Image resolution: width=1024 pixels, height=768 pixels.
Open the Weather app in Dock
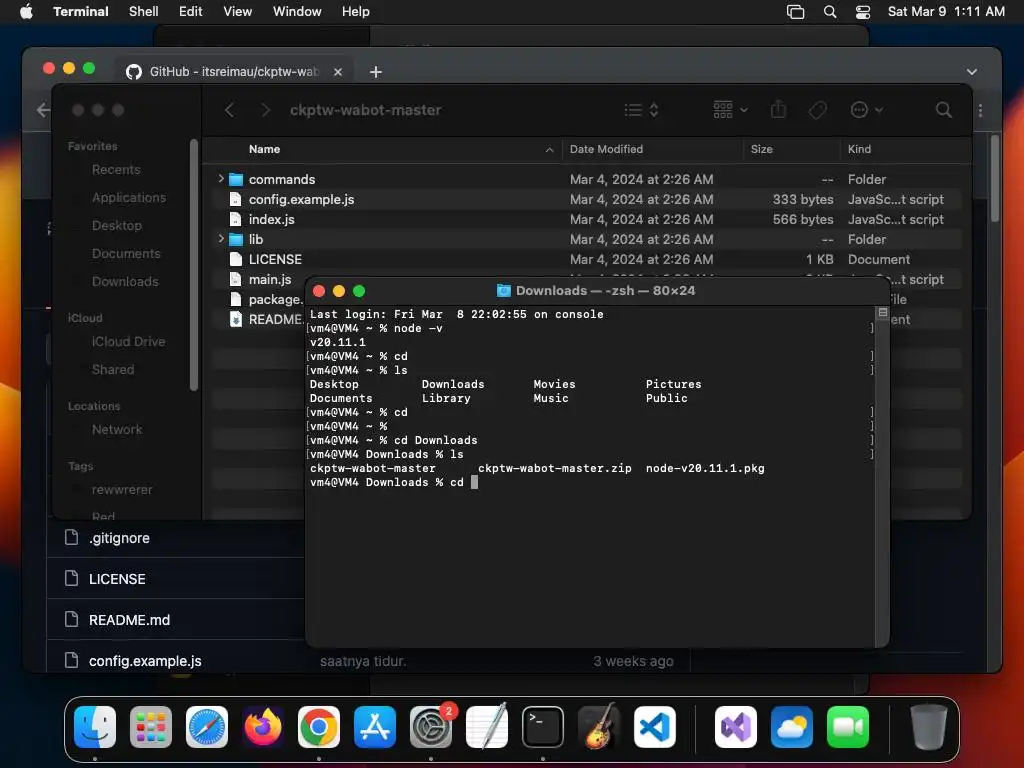click(x=792, y=727)
